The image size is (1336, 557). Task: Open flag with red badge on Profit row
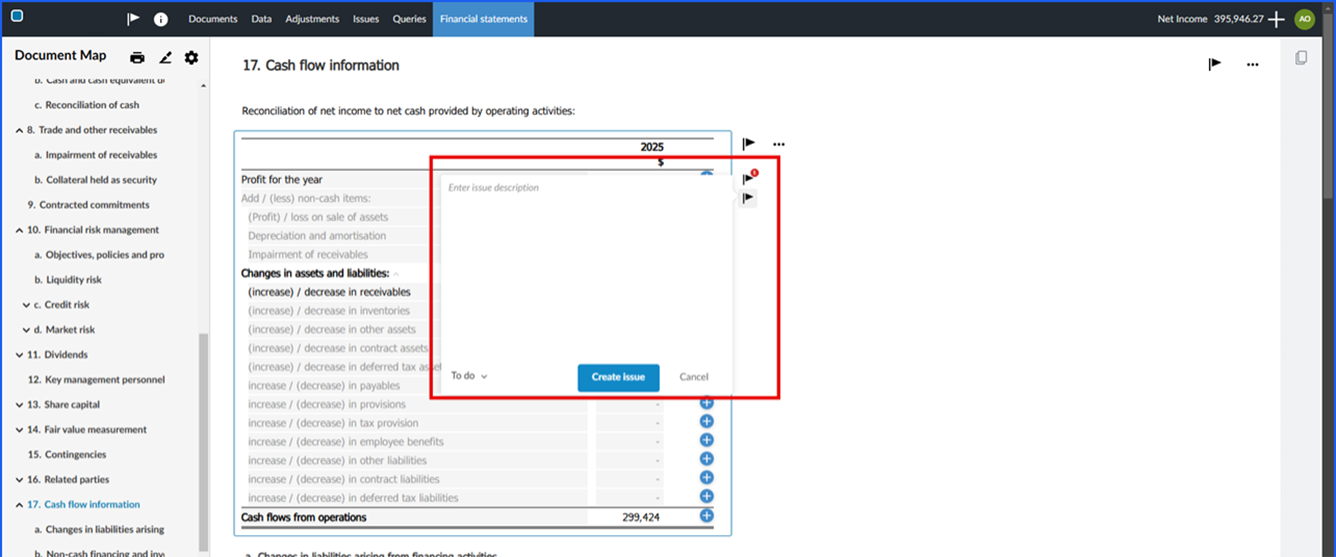click(x=749, y=178)
